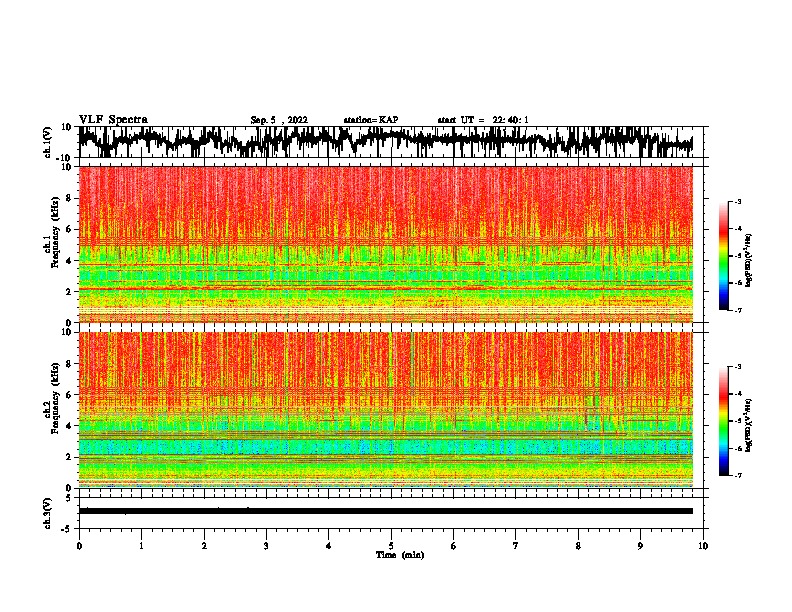Click the "-7" label on ch.2 colorbar
The height and width of the screenshot is (612, 792).
point(738,475)
